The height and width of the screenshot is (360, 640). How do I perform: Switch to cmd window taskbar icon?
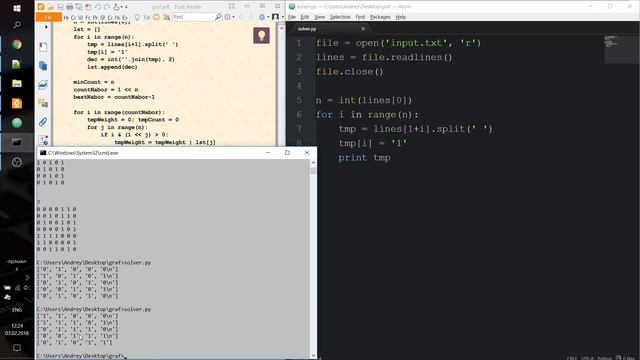pos(17,142)
